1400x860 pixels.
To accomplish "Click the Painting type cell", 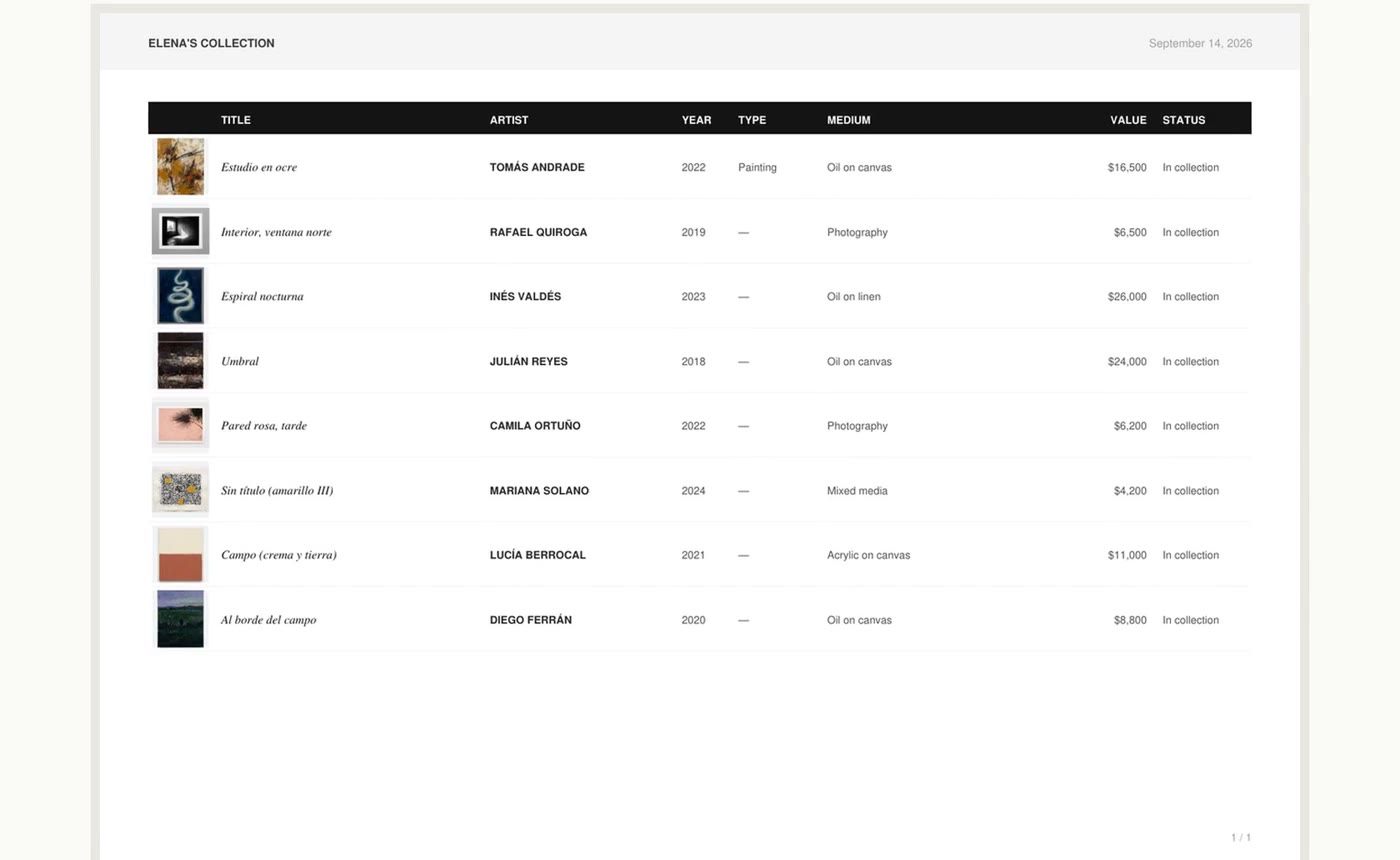I will click(x=757, y=167).
